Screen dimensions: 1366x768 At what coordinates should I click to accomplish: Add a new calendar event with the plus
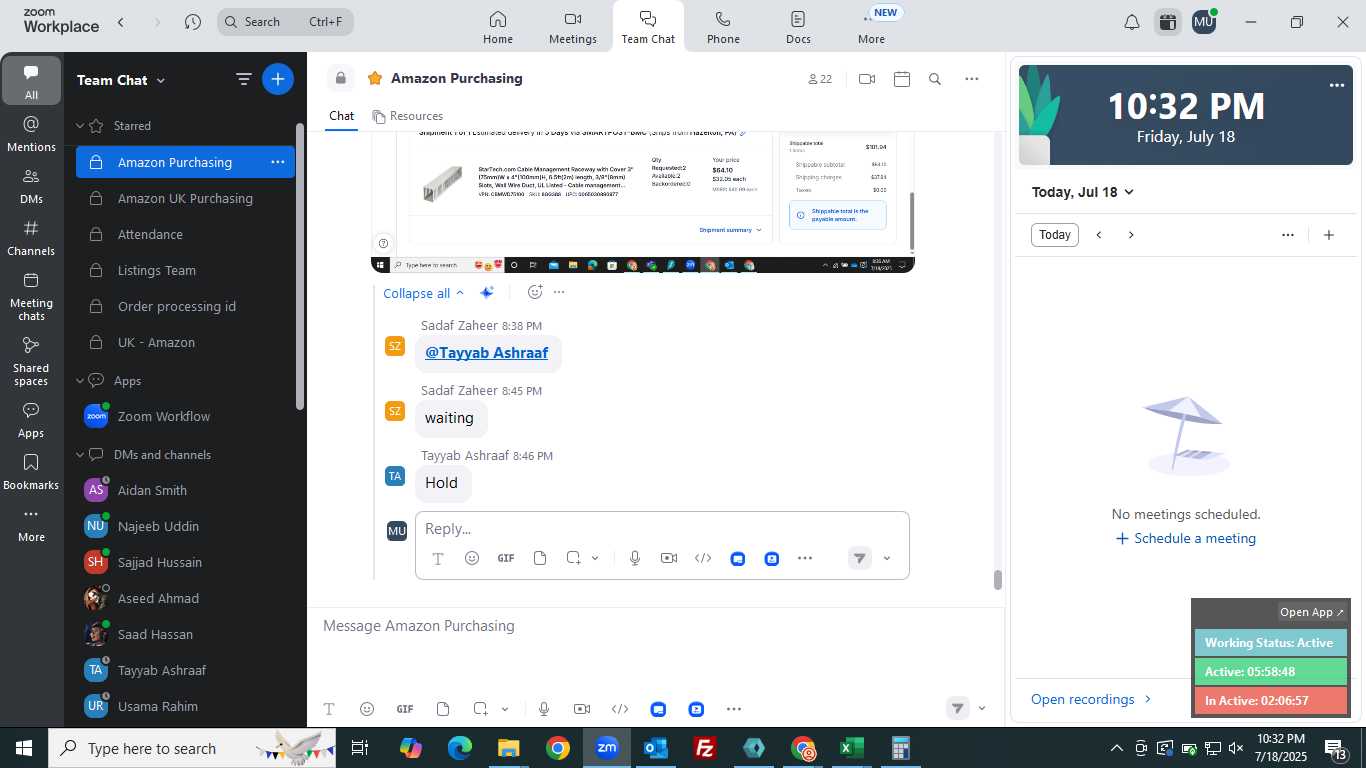coord(1329,235)
